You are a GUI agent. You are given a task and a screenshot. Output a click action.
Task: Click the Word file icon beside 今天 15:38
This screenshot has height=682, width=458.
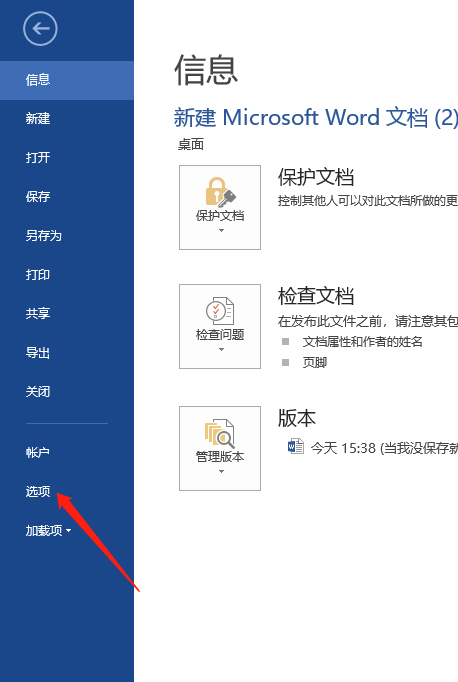(296, 447)
